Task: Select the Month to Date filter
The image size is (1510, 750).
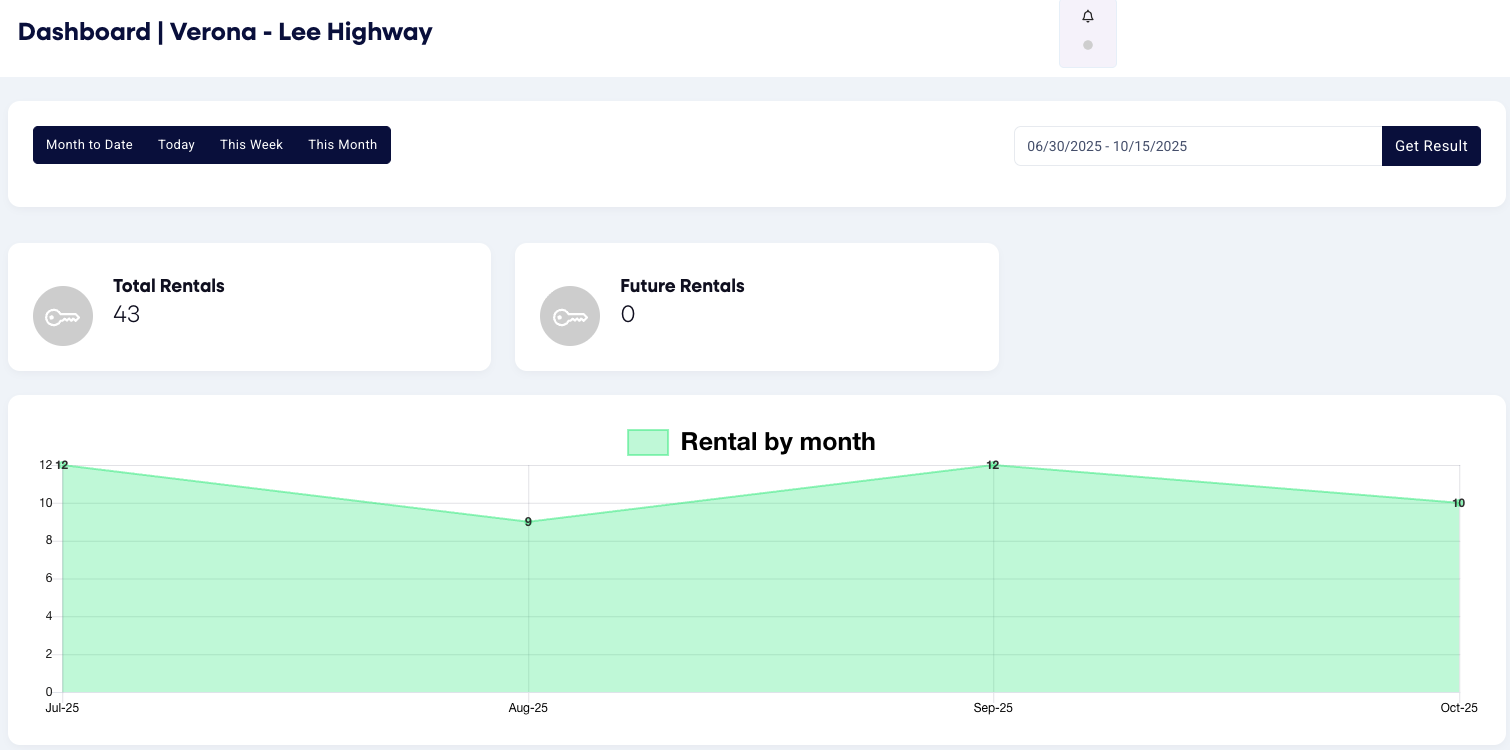Action: 89,145
